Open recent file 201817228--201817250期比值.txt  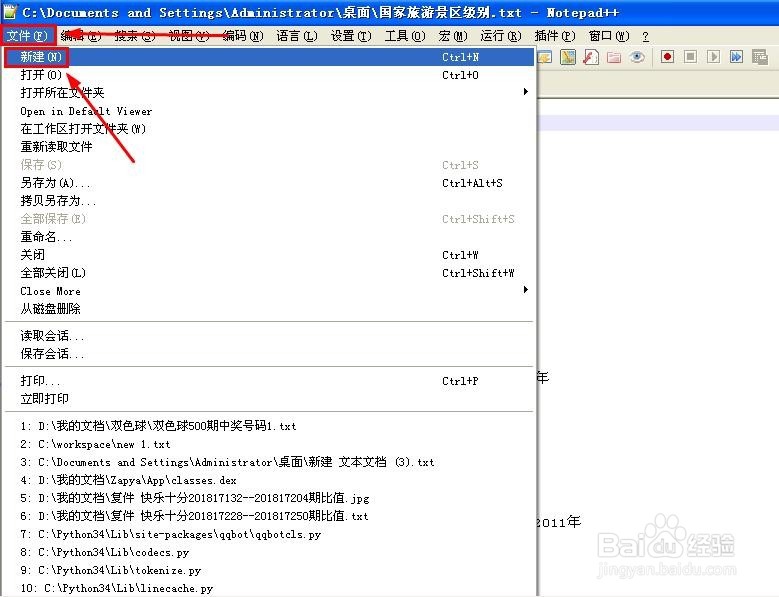coord(269,517)
